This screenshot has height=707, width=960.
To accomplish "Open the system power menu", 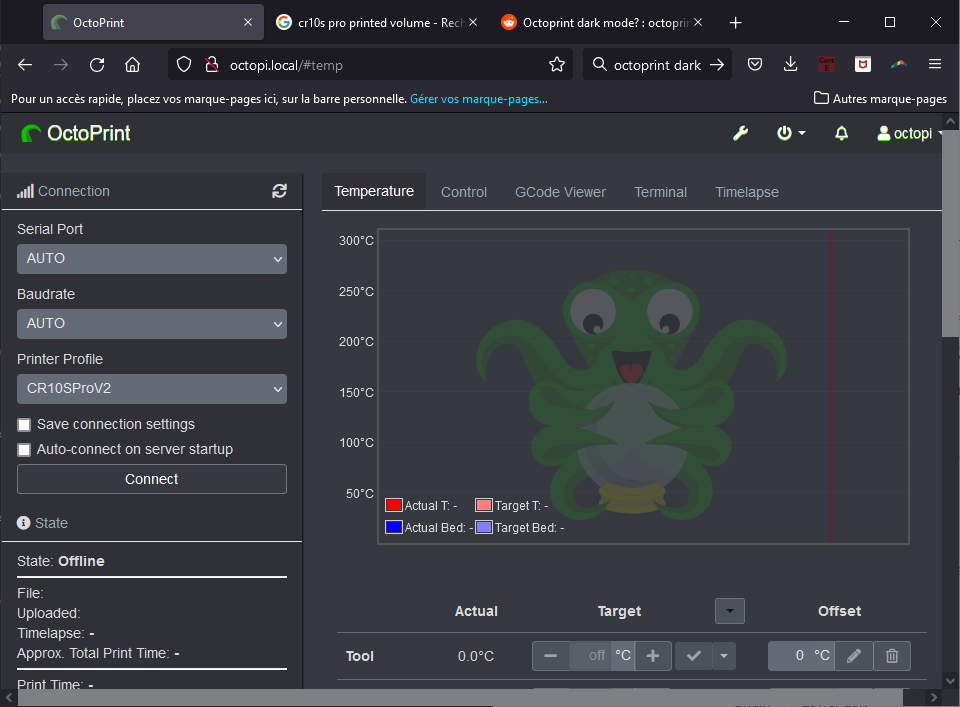I will click(x=790, y=133).
